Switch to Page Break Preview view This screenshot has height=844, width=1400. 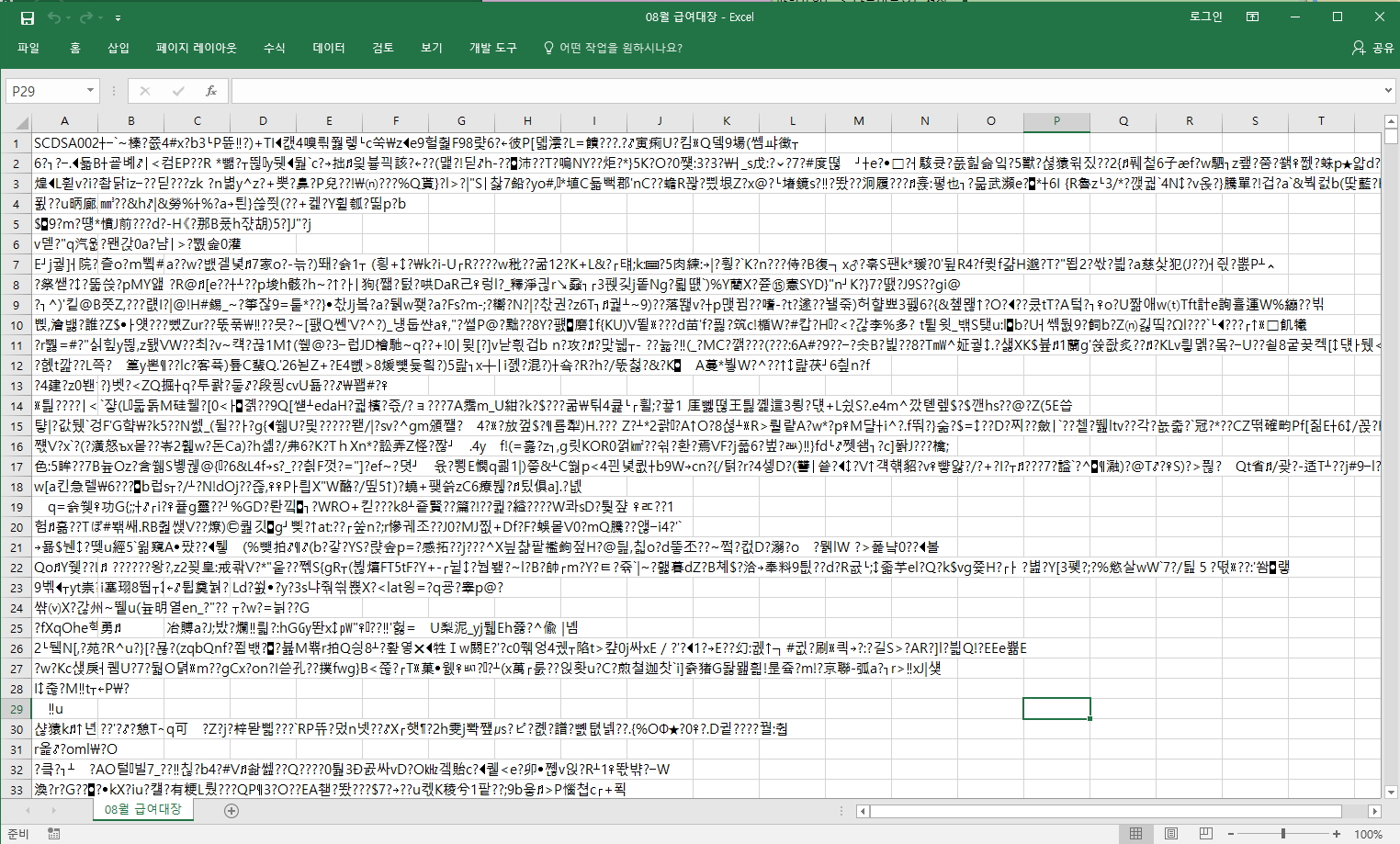pos(1205,834)
